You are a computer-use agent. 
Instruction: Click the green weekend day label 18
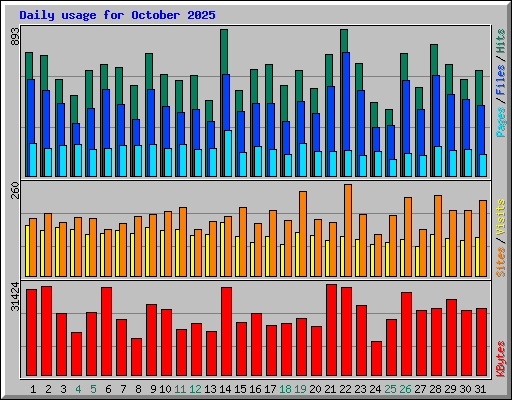285,389
